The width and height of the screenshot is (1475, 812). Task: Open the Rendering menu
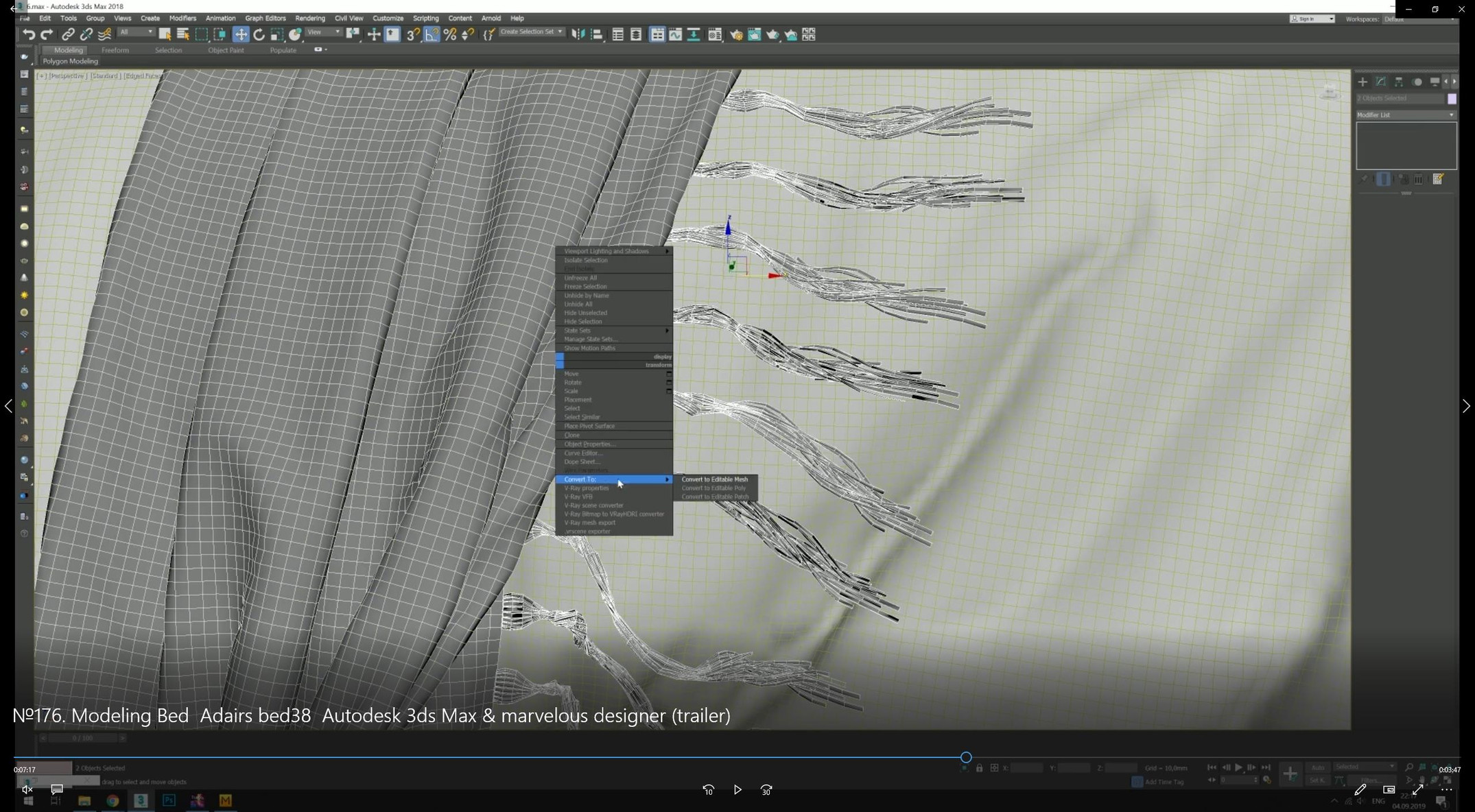310,19
